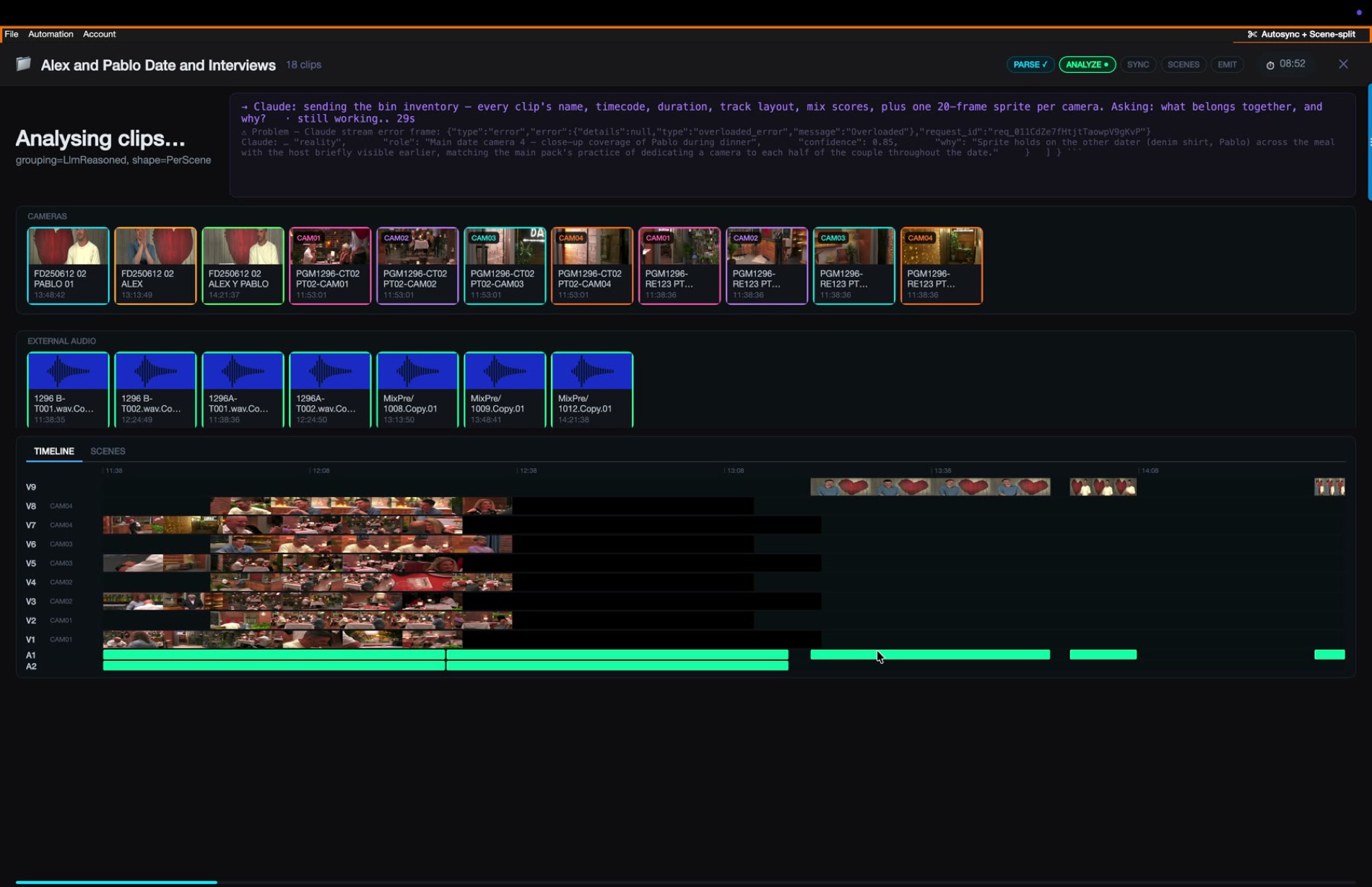Switch to the SCENES tab
The image size is (1372, 887).
pos(108,451)
